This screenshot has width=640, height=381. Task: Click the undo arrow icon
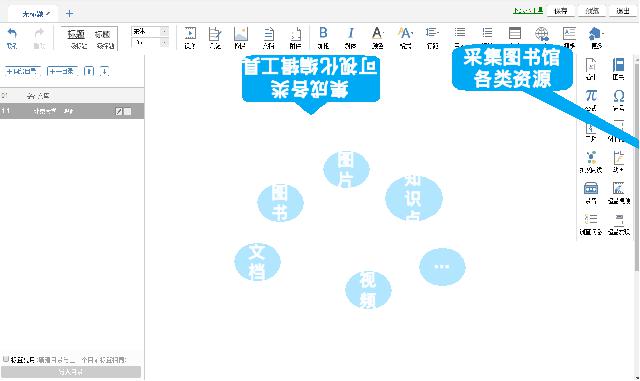12,33
